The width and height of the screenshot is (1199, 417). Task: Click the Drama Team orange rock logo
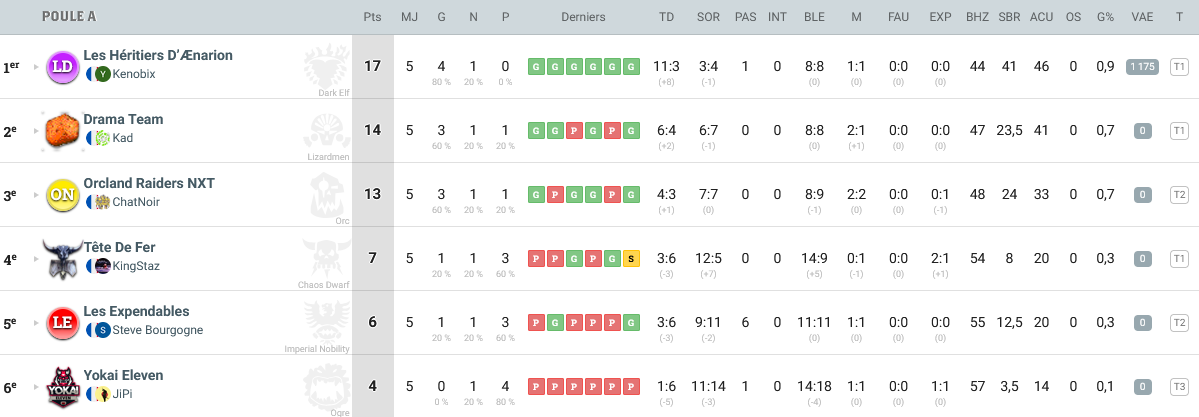pyautogui.click(x=63, y=130)
